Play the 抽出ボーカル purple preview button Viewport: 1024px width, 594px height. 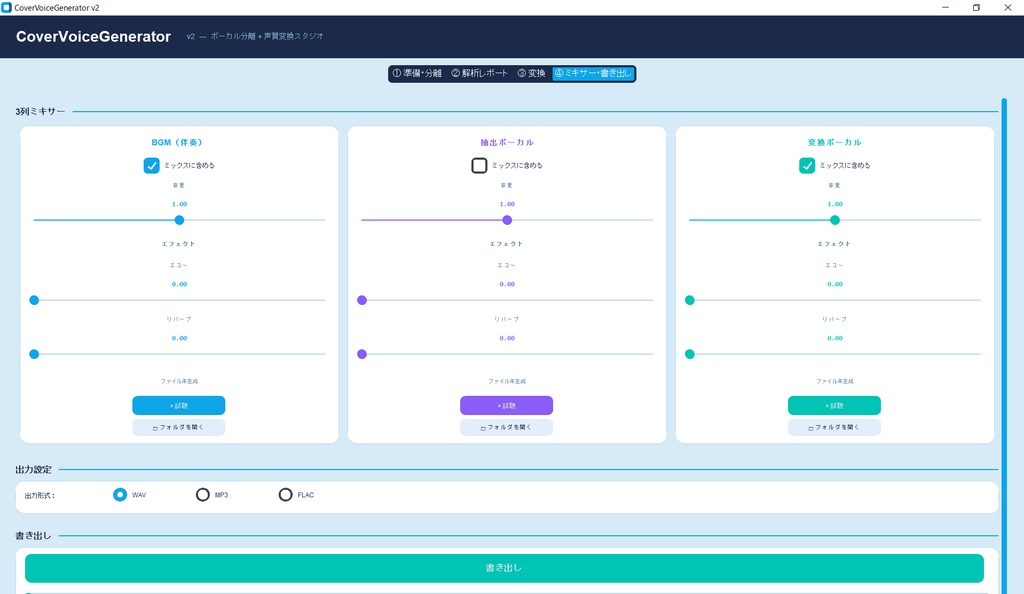pos(507,405)
